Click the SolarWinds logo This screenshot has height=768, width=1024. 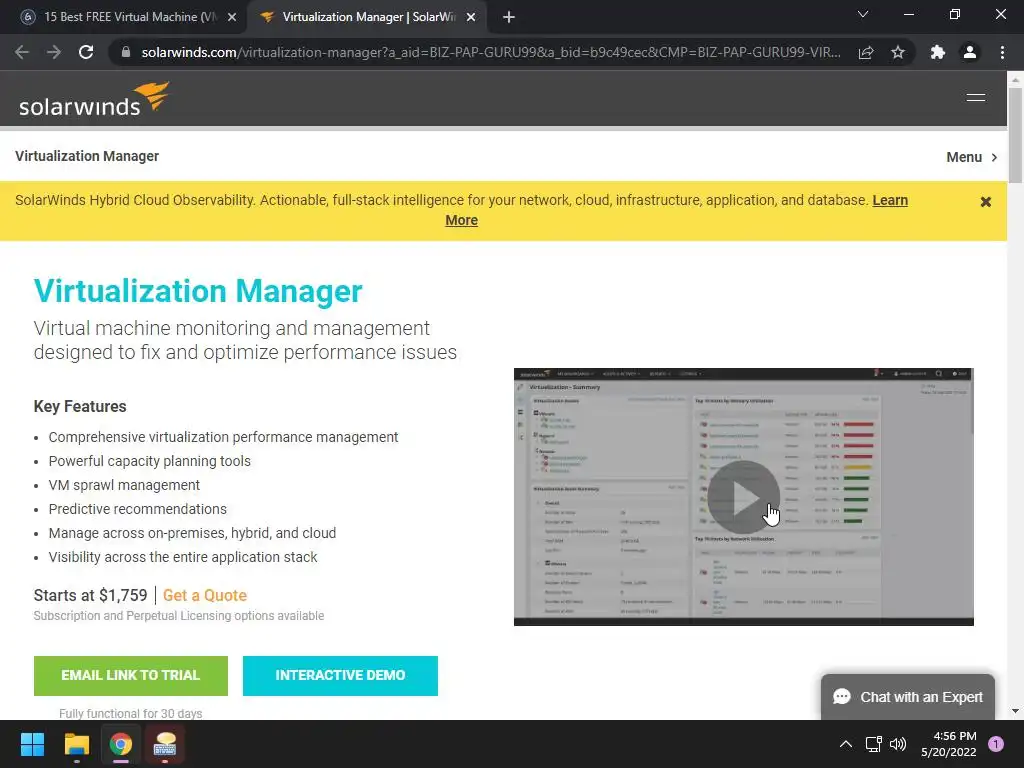coord(94,99)
